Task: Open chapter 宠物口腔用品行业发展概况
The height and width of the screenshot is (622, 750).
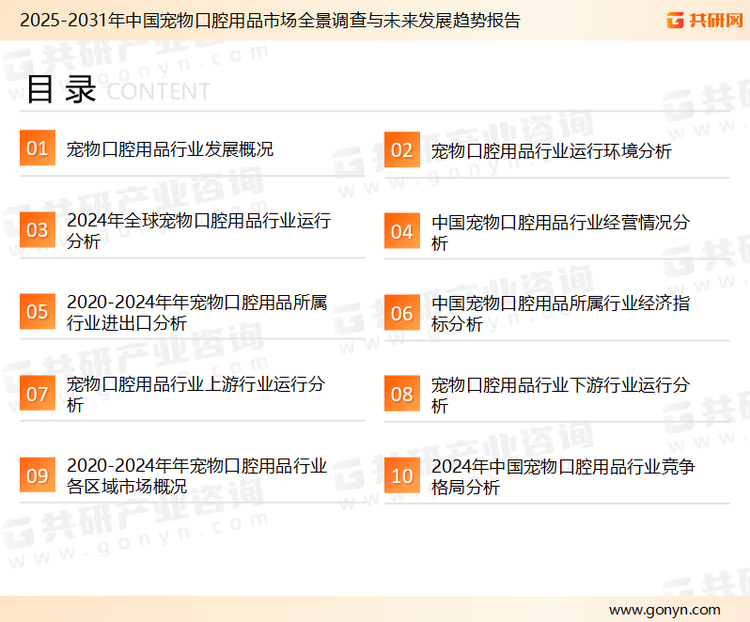Action: pos(170,149)
